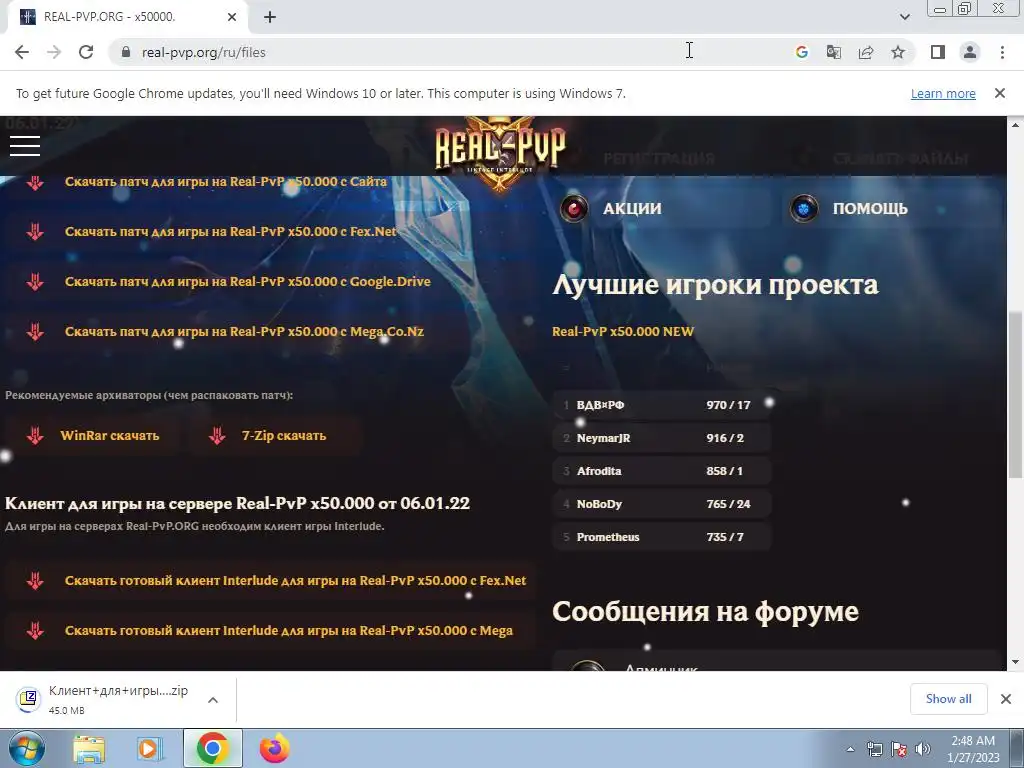Bookmark this page with star
Screen dimensions: 1024x768
point(898,52)
